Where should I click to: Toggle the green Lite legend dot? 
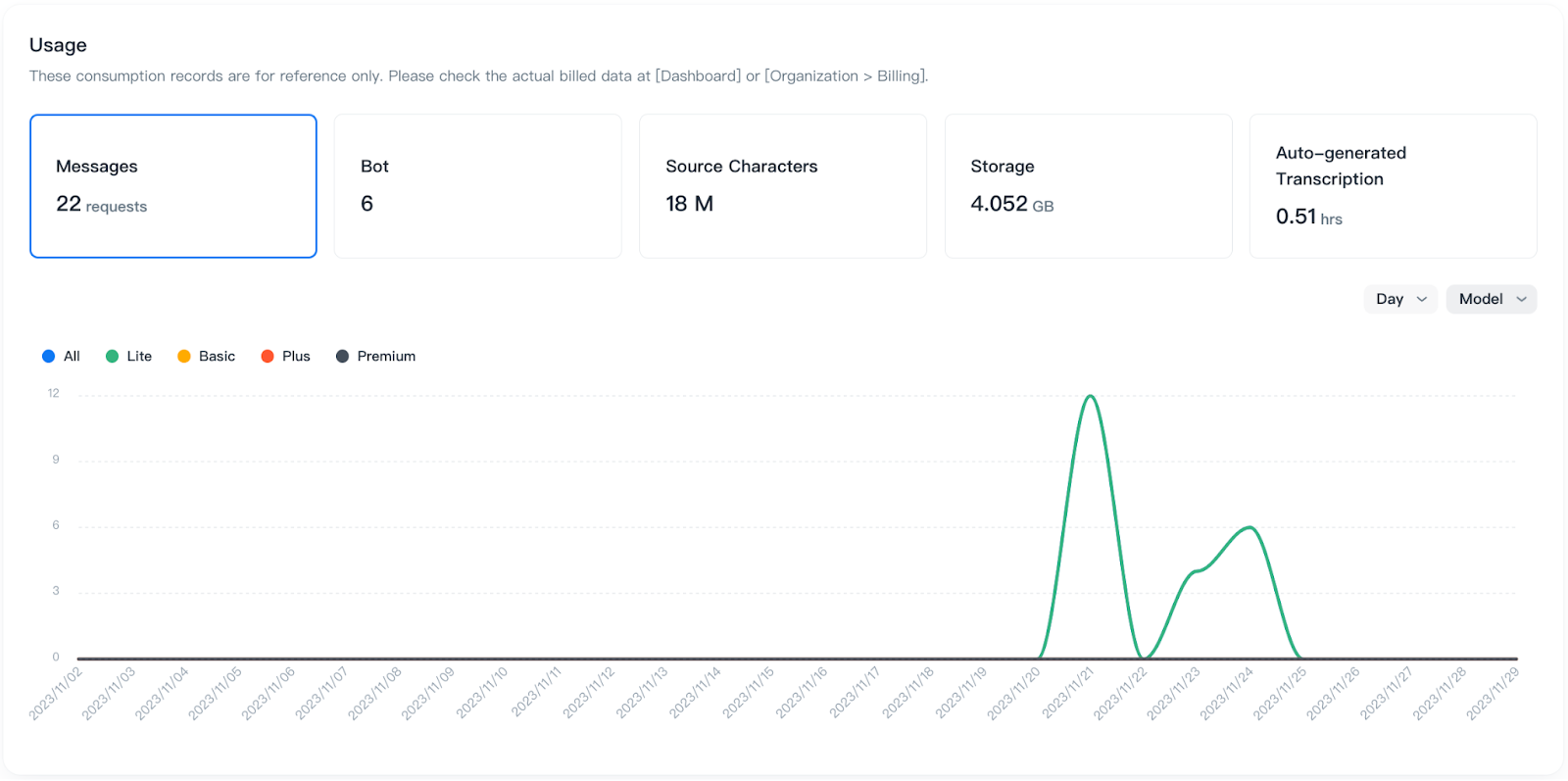(x=113, y=357)
